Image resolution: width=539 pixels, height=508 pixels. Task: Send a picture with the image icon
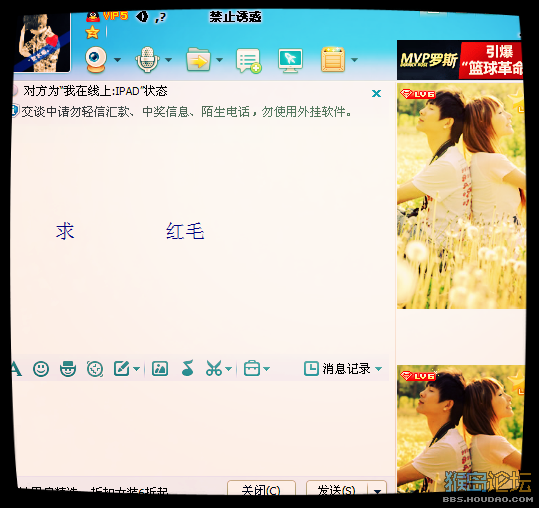[x=160, y=369]
